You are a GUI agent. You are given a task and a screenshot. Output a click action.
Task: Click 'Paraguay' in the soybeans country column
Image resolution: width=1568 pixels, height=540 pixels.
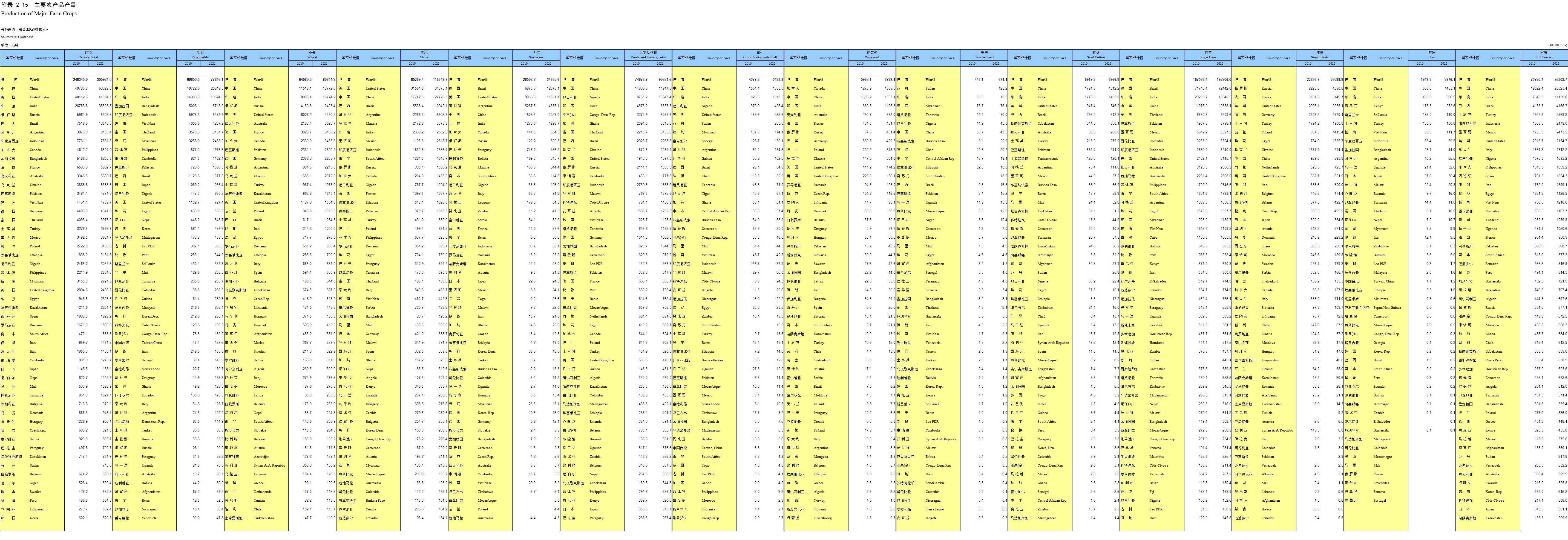point(485,150)
